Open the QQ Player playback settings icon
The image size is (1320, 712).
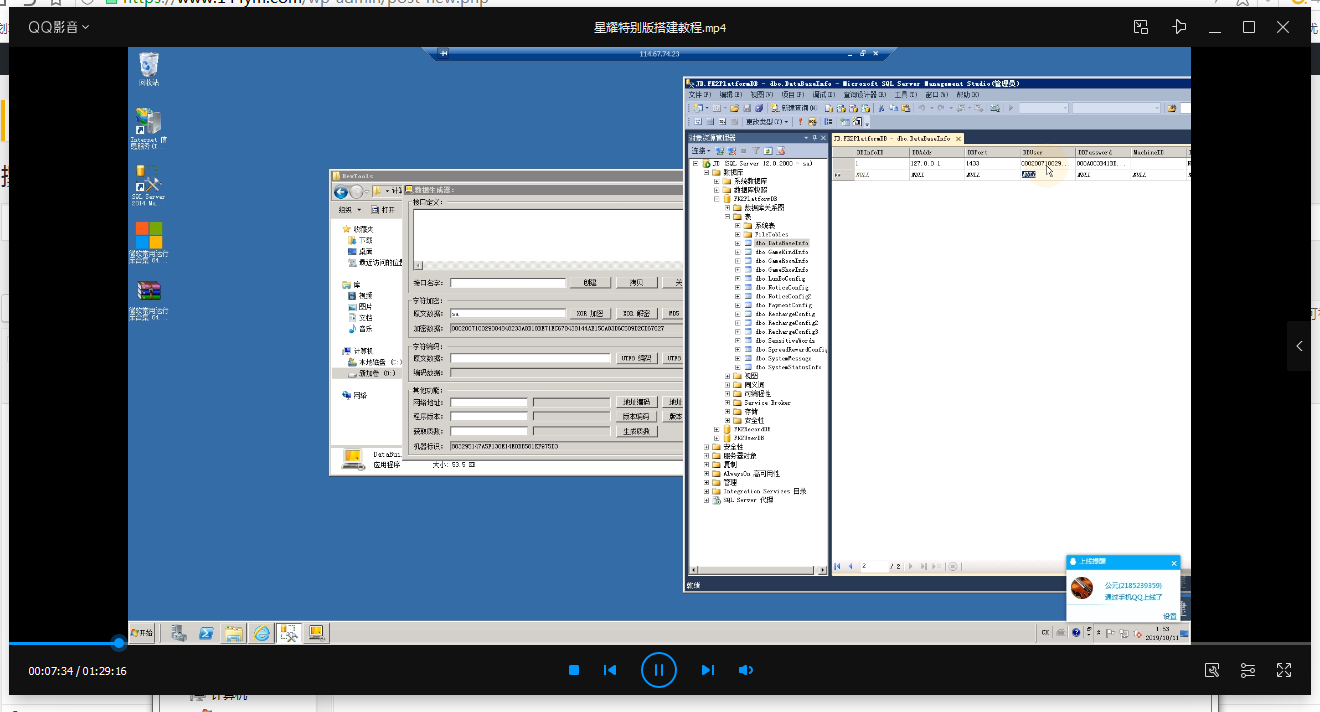(1248, 670)
